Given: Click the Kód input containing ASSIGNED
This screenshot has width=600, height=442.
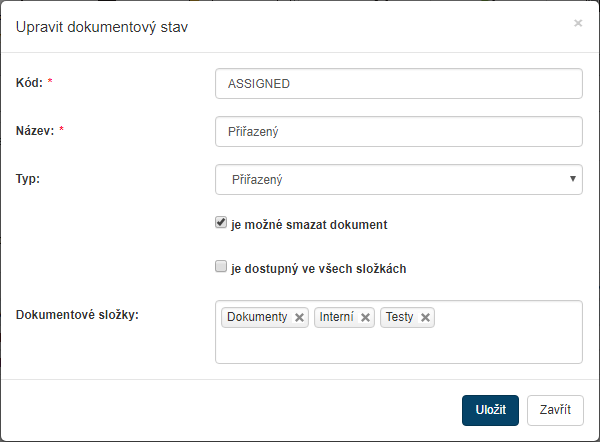Looking at the screenshot, I should [398, 84].
